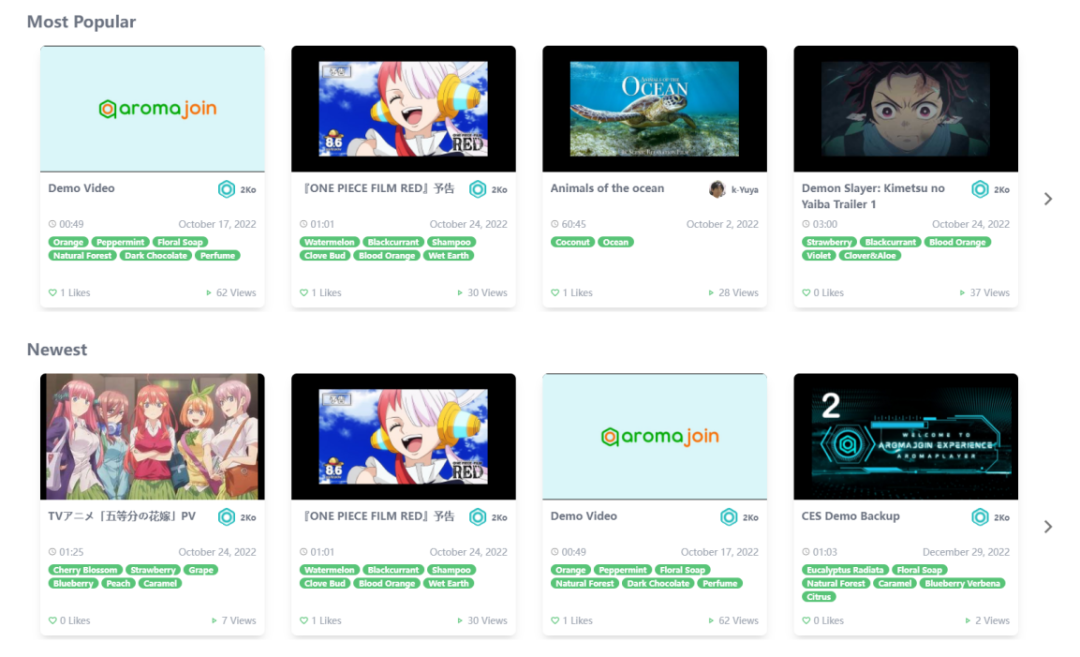This screenshot has width=1080, height=657.
Task: Open aromajoin thumbnail in Most Popular row
Action: coord(152,109)
